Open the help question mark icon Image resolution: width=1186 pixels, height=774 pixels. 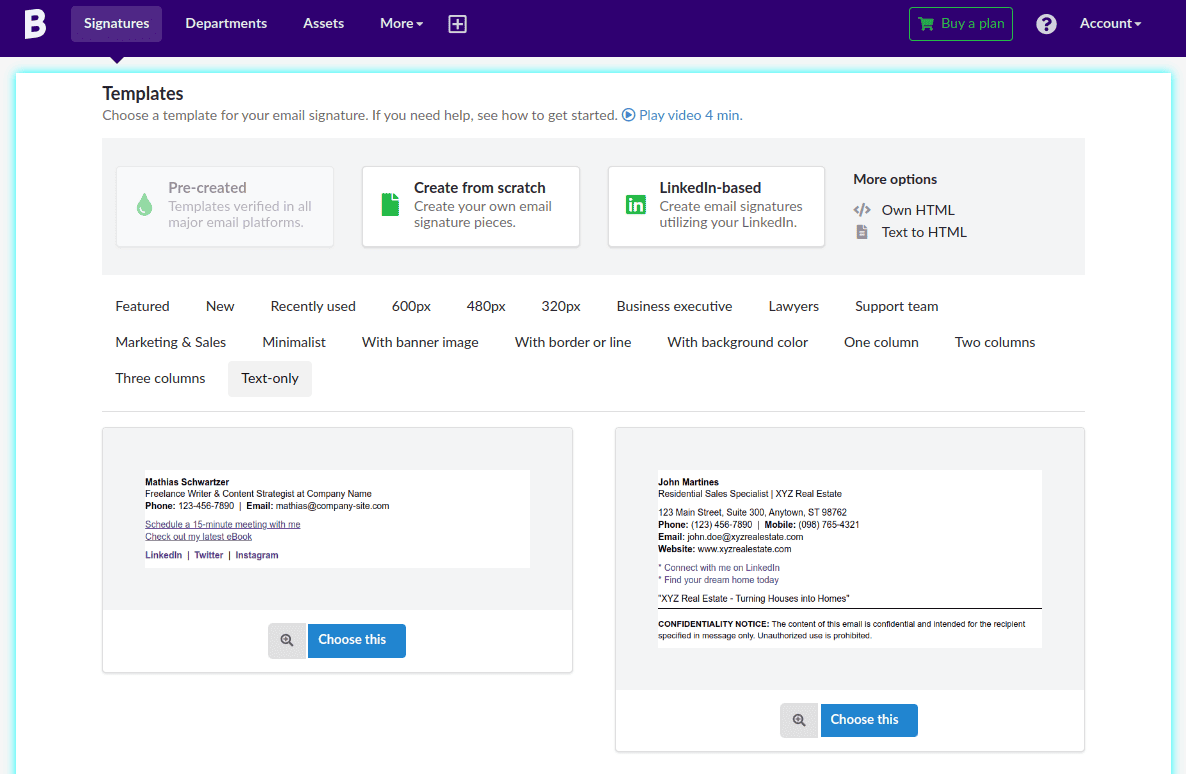[1046, 23]
